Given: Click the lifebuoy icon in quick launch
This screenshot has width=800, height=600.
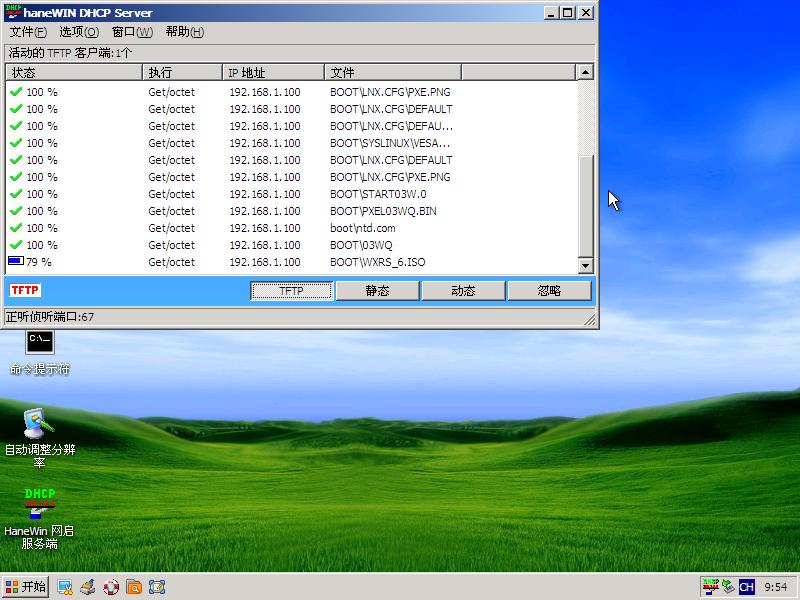Looking at the screenshot, I should coord(111,587).
